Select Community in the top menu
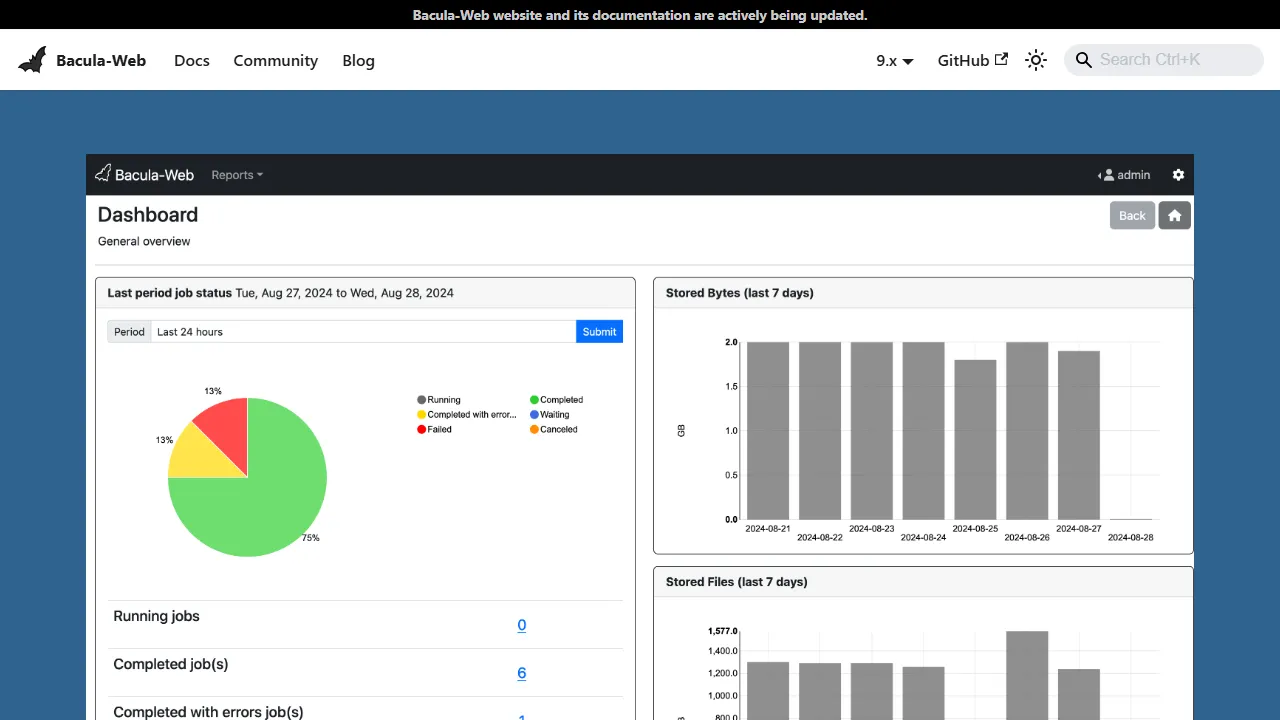 pyautogui.click(x=275, y=60)
